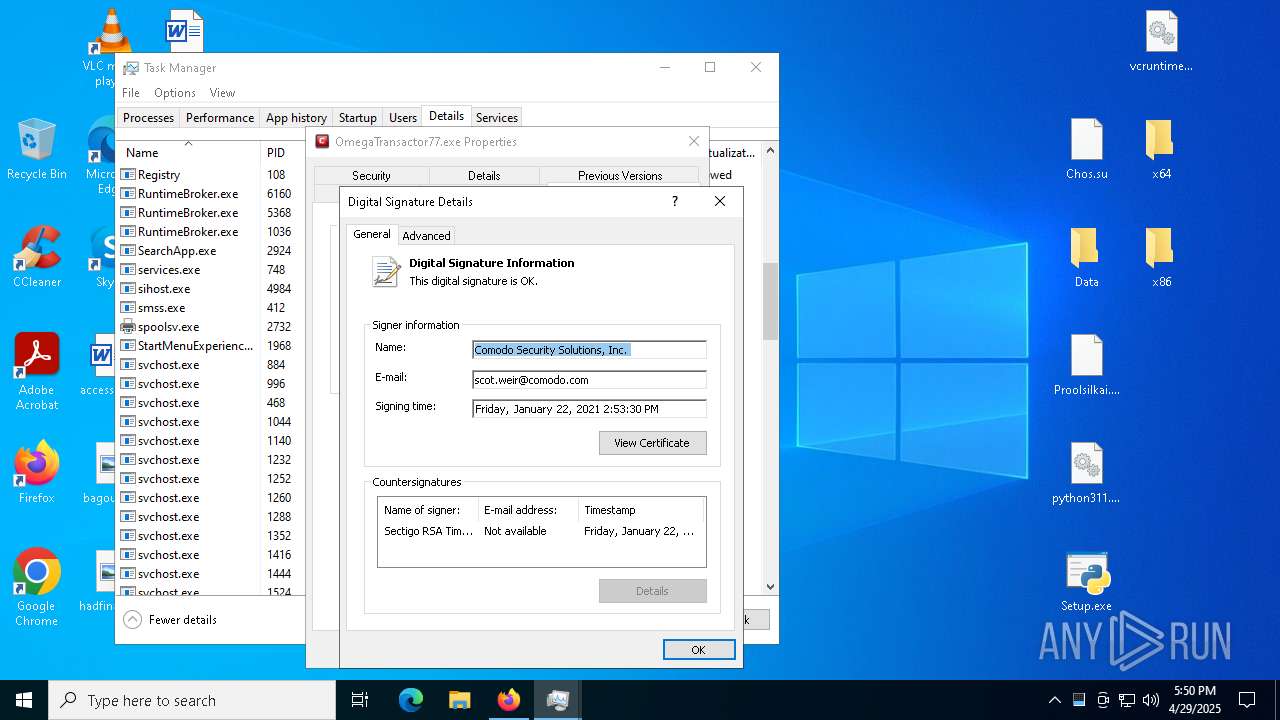Click the help question mark in Digital Signature Details
This screenshot has height=720, width=1280.
675,201
